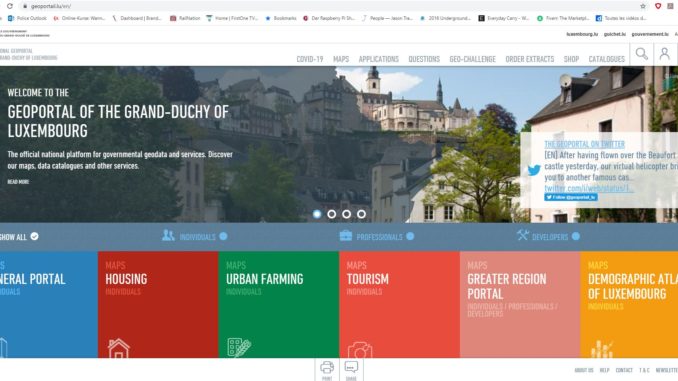The height and width of the screenshot is (381, 678).
Task: Click the camera icon on the Tourism tile
Action: tap(360, 351)
